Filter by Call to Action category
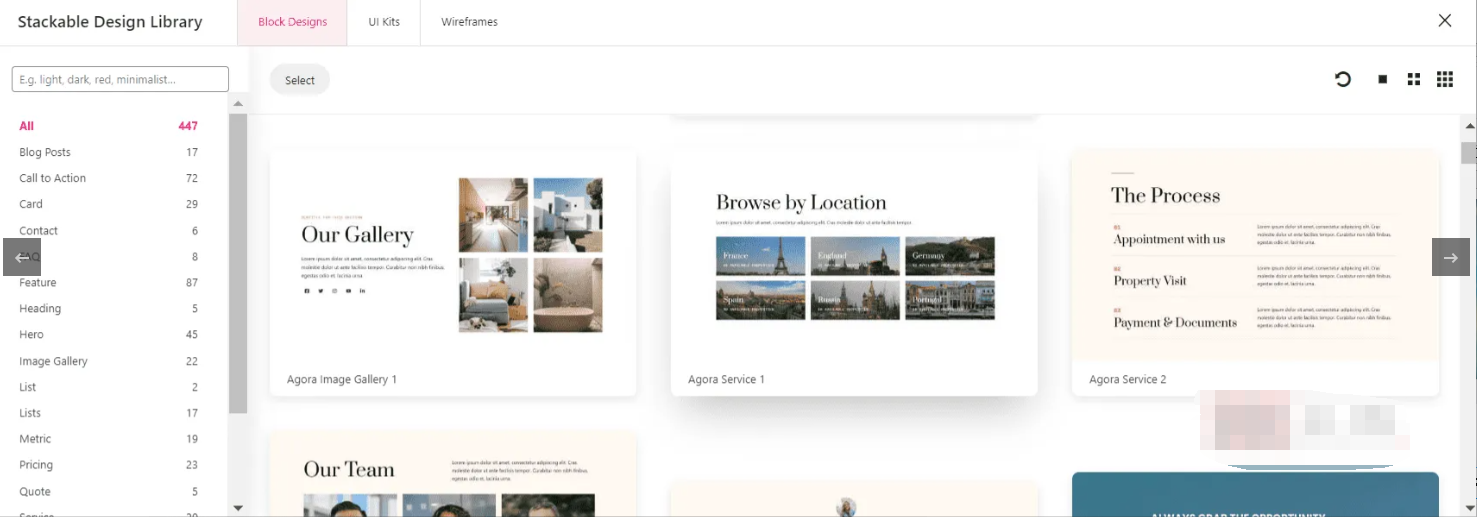The width and height of the screenshot is (1477, 517). tap(108, 178)
